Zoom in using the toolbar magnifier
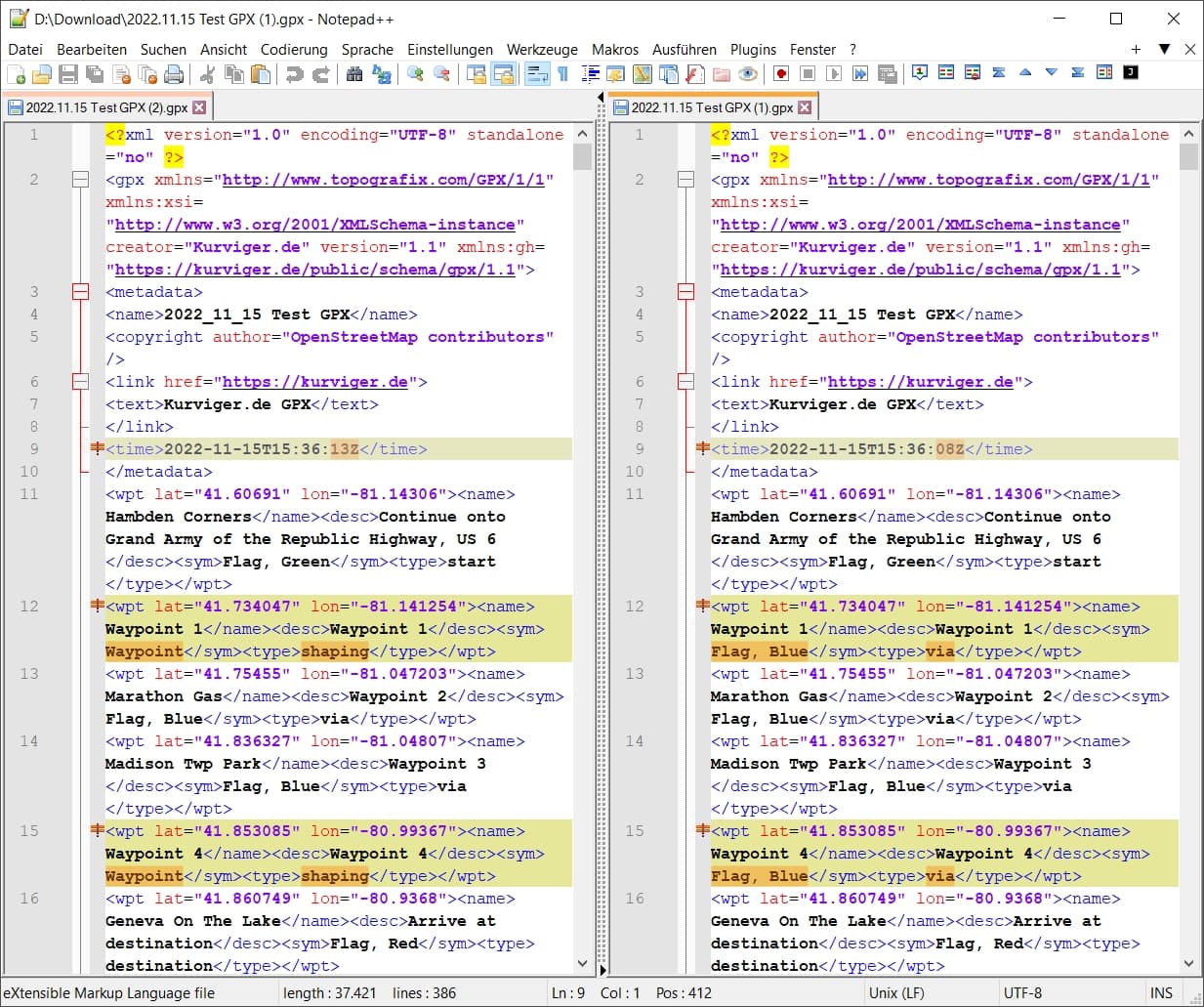This screenshot has height=1007, width=1204. 415,74
